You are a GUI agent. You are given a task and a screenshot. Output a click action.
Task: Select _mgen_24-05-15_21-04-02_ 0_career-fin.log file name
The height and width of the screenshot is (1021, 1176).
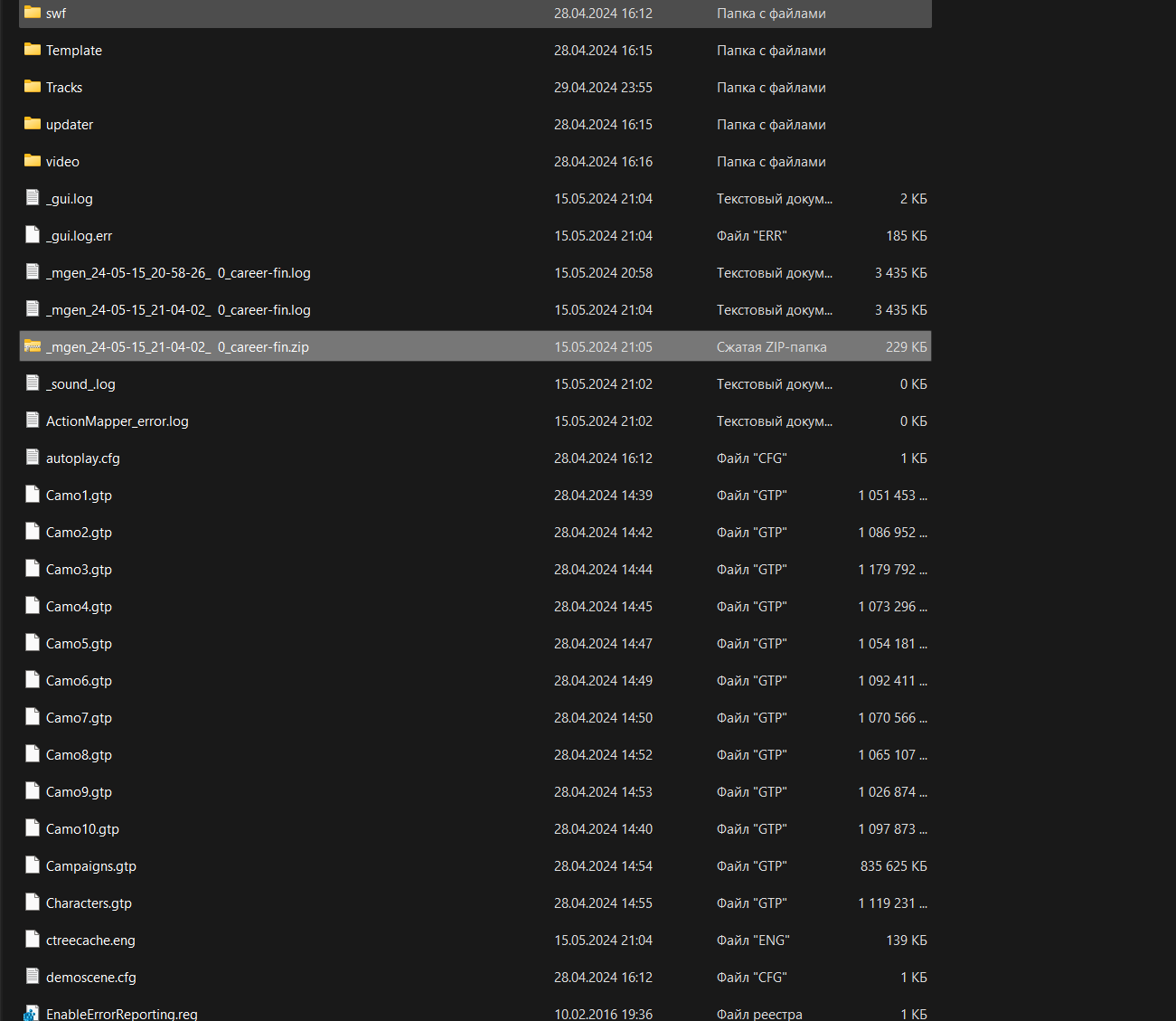[178, 310]
